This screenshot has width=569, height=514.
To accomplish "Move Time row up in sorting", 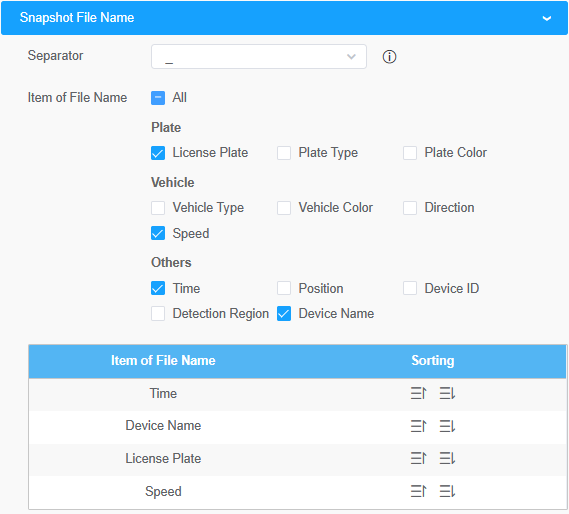I will (x=418, y=393).
